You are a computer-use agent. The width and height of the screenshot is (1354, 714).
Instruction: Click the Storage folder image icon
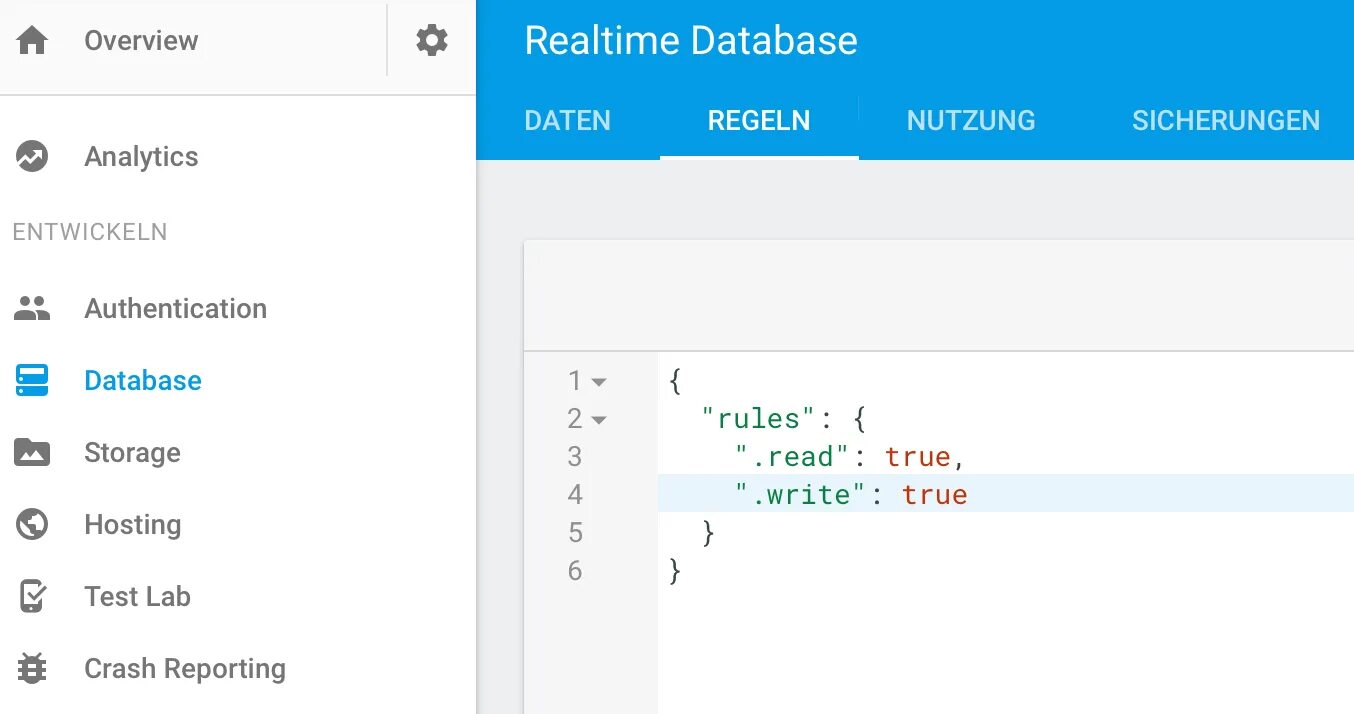[32, 453]
